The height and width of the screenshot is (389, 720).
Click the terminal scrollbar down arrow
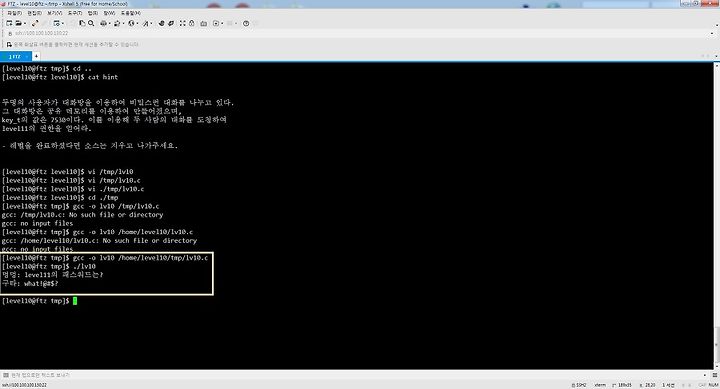717,366
